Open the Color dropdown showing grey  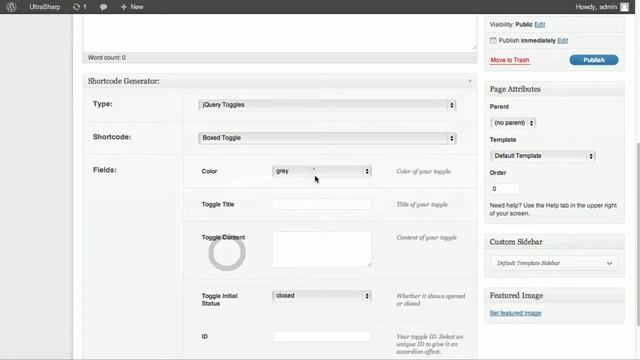(322, 171)
